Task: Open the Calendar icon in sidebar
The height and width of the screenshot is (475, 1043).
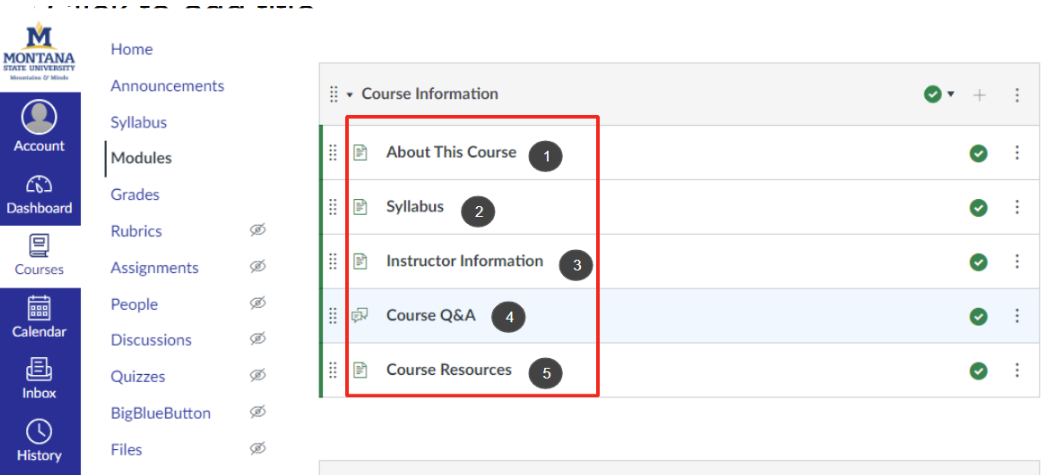Action: (39, 308)
